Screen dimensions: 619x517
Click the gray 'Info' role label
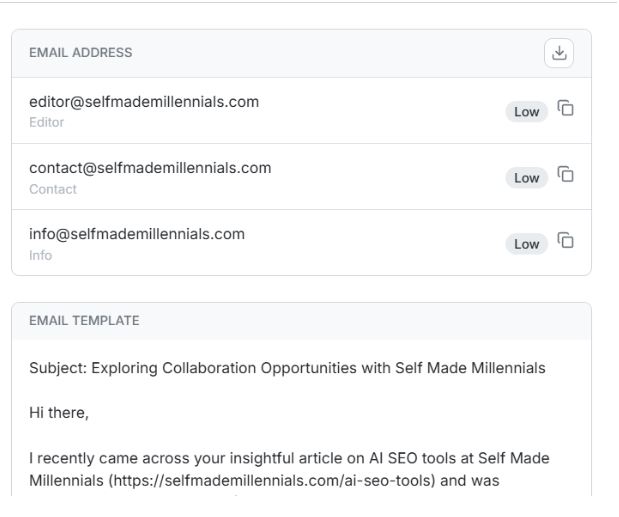[x=40, y=255]
